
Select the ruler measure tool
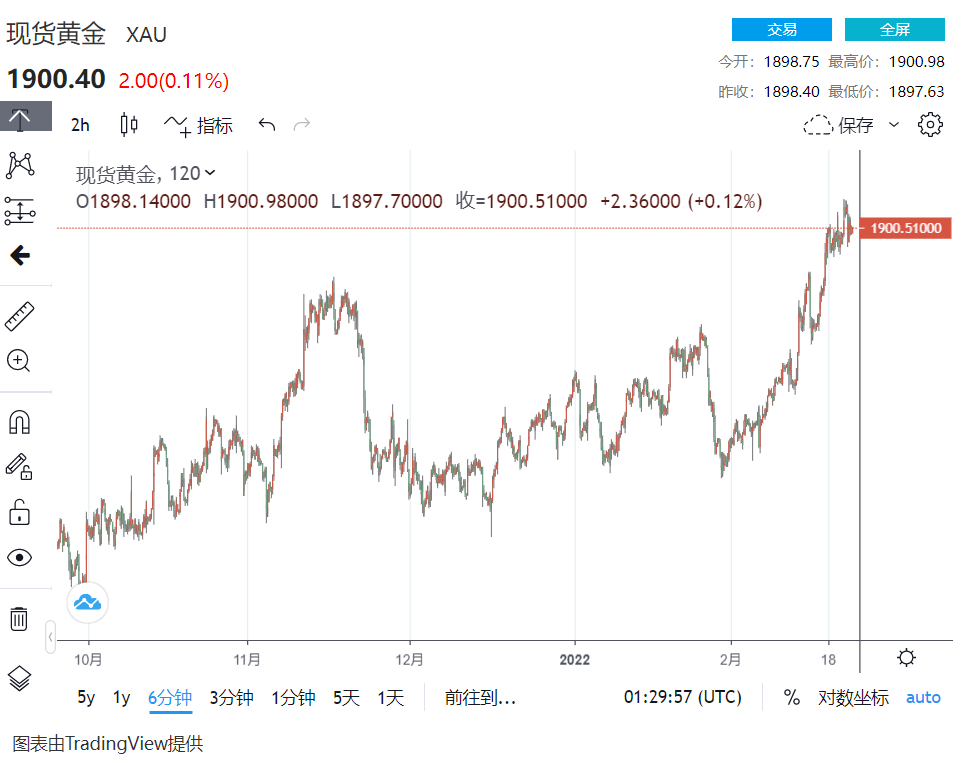pyautogui.click(x=19, y=316)
